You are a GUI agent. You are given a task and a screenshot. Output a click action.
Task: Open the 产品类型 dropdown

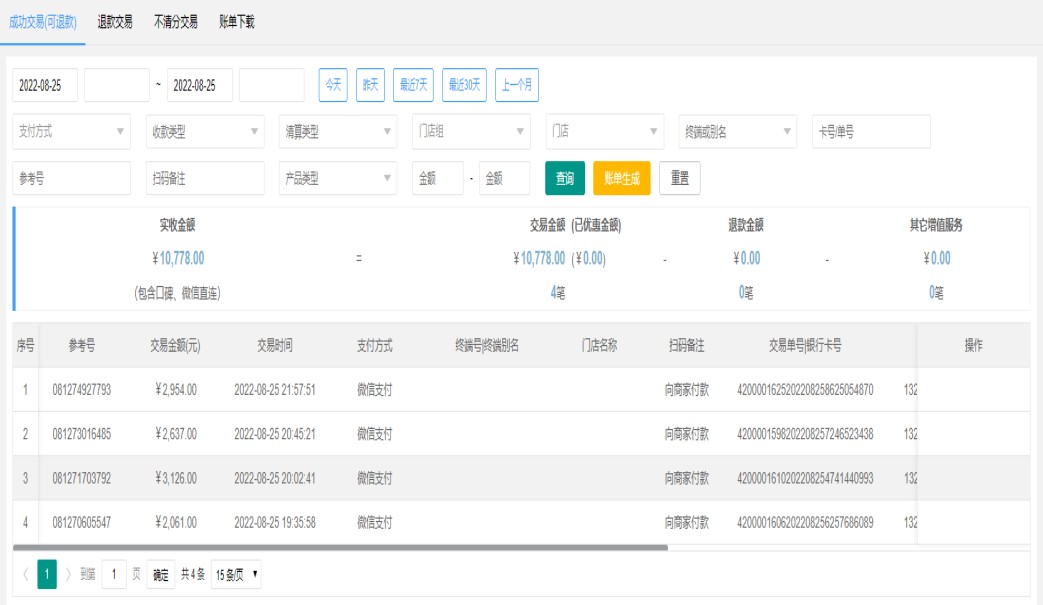coord(338,178)
